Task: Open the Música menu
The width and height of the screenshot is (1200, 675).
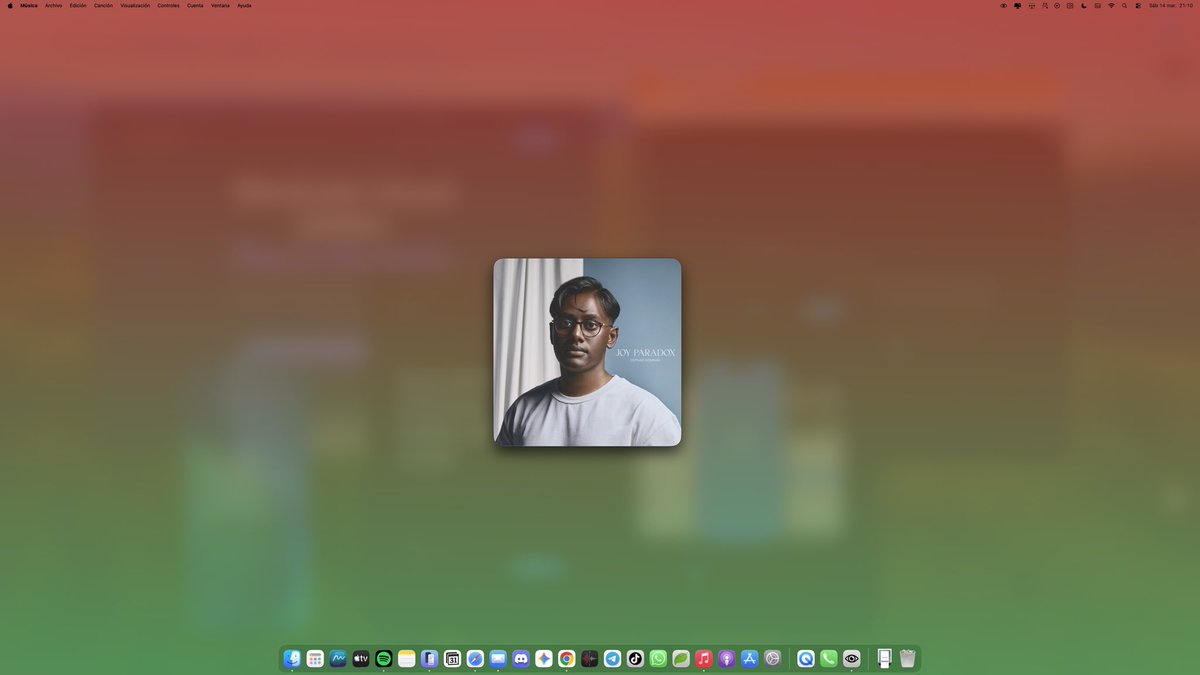Action: [x=29, y=5]
